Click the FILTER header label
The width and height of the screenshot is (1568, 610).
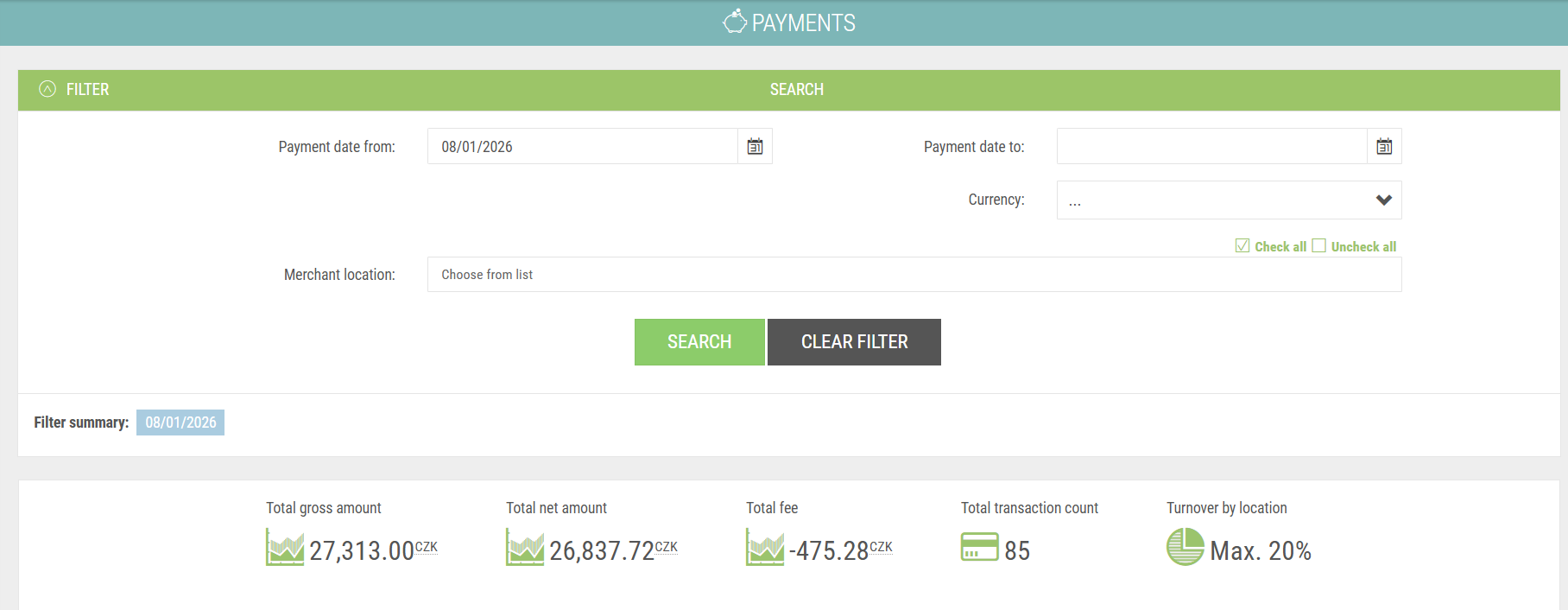pyautogui.click(x=87, y=90)
